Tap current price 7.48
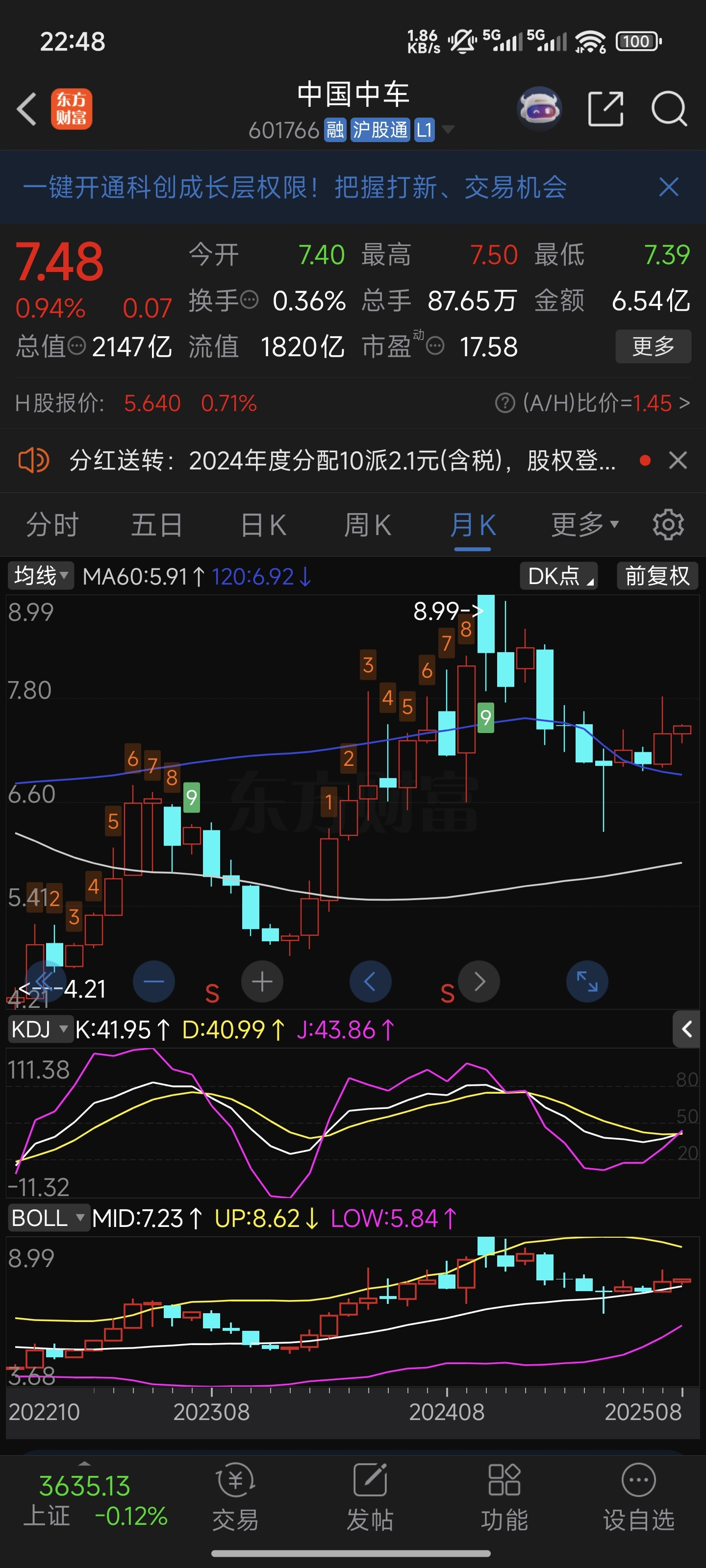The height and width of the screenshot is (1568, 706). (x=59, y=262)
